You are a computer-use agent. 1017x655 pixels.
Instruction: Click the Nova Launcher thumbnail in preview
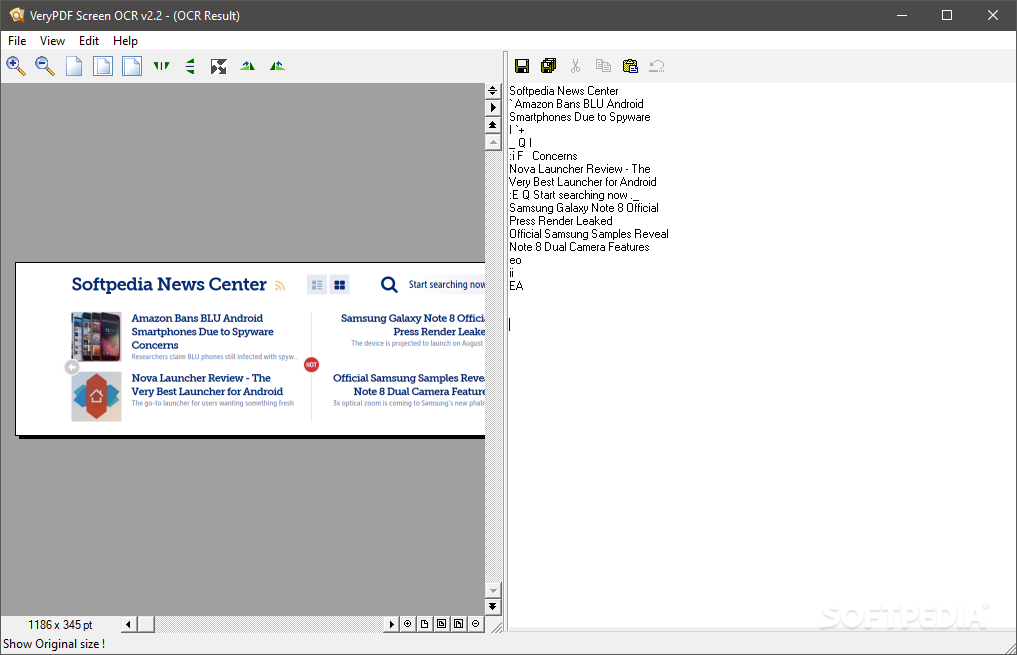(x=96, y=396)
